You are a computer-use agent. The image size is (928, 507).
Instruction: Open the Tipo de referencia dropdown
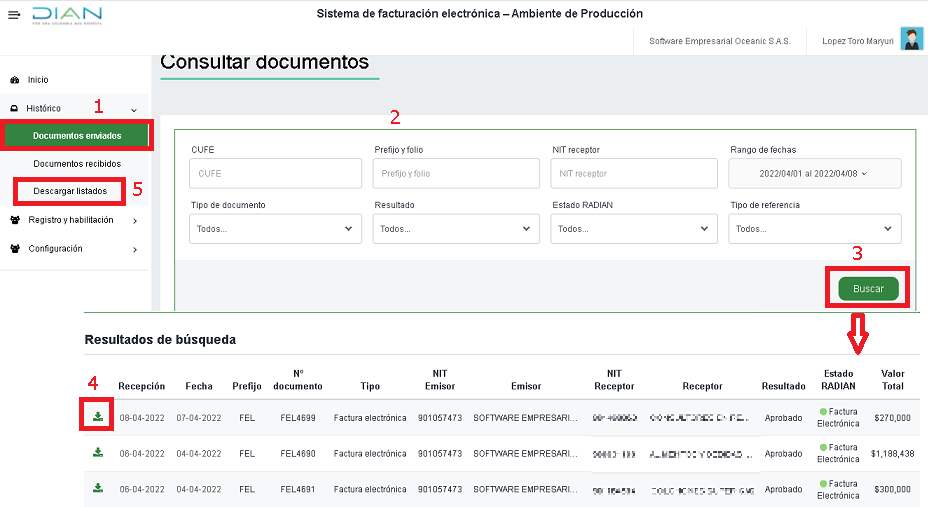click(x=815, y=229)
